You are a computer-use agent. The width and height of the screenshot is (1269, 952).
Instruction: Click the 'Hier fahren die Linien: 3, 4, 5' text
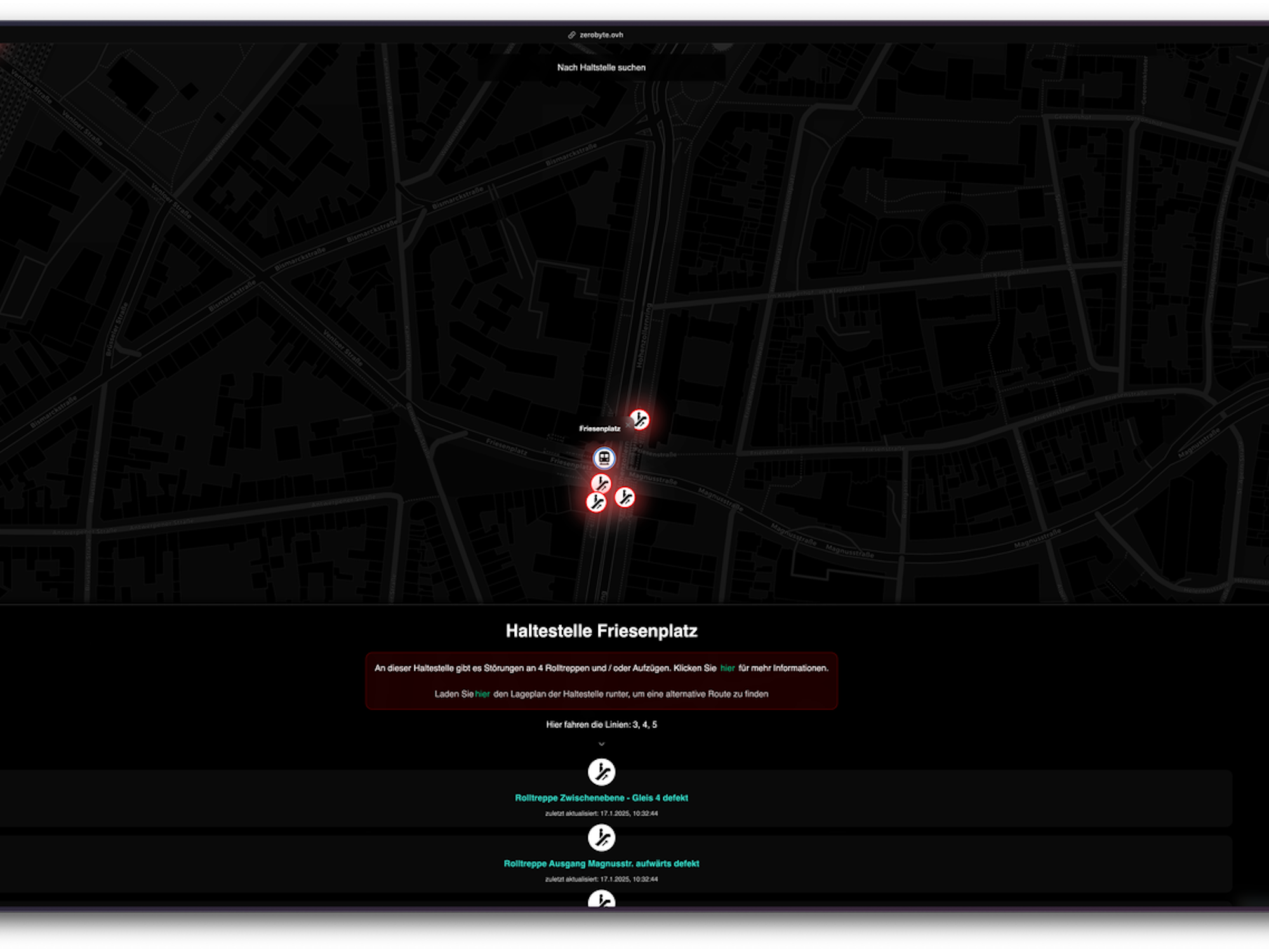pos(601,724)
